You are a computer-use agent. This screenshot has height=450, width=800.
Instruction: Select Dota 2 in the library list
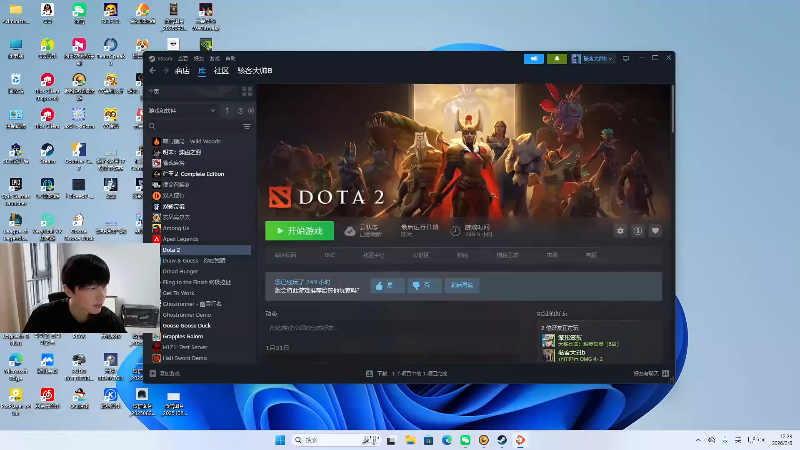pos(206,250)
